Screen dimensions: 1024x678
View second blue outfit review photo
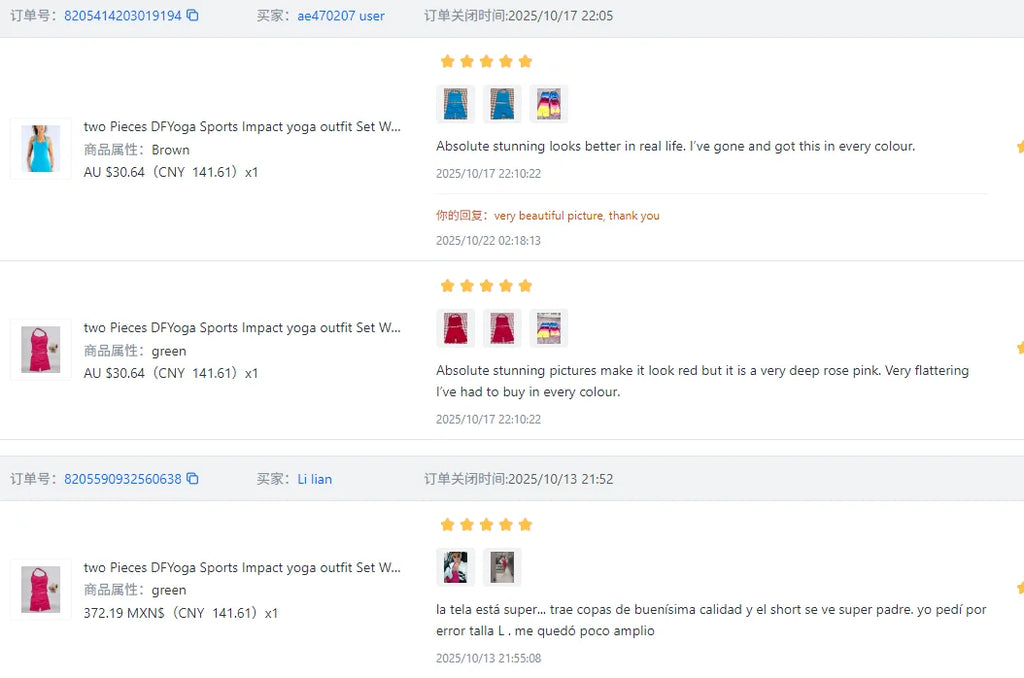(x=502, y=104)
